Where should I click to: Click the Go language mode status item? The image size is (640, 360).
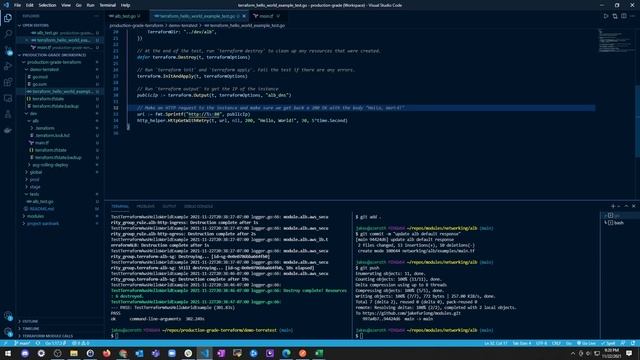click(569, 343)
